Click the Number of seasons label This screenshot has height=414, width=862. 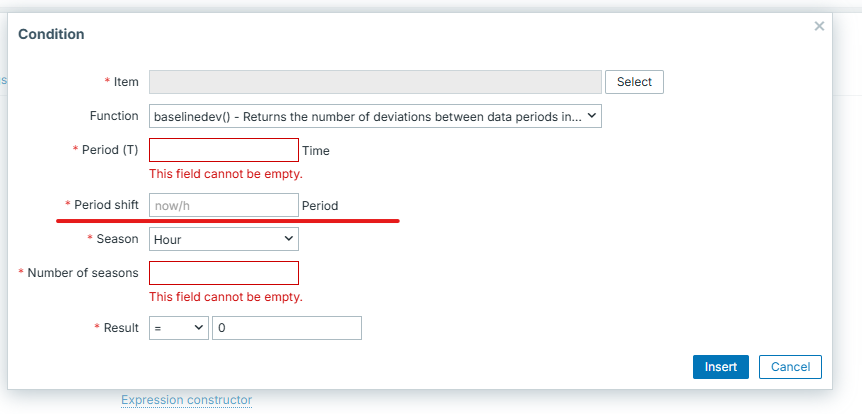(83, 273)
